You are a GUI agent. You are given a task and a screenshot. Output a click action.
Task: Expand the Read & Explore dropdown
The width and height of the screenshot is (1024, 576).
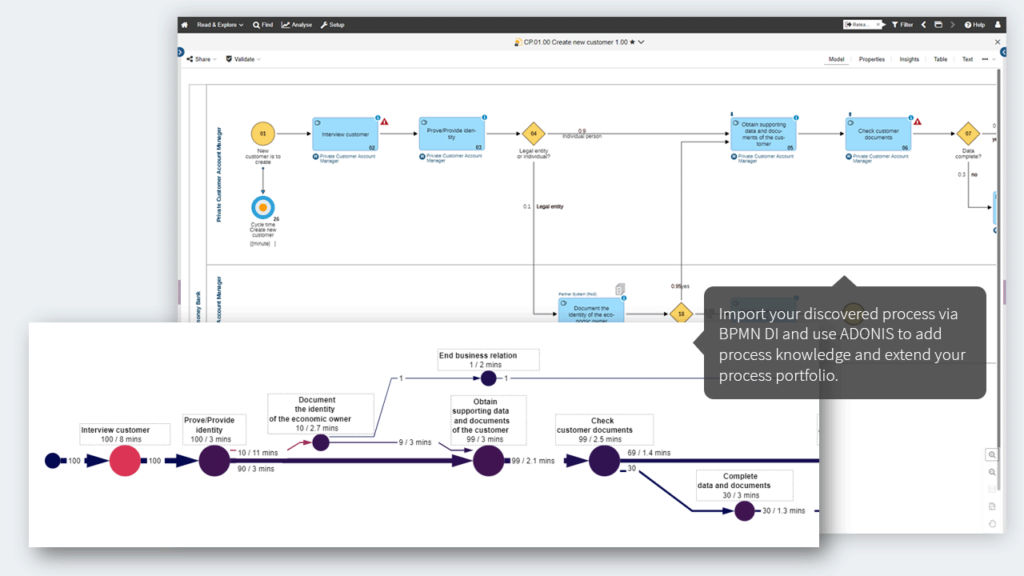219,25
